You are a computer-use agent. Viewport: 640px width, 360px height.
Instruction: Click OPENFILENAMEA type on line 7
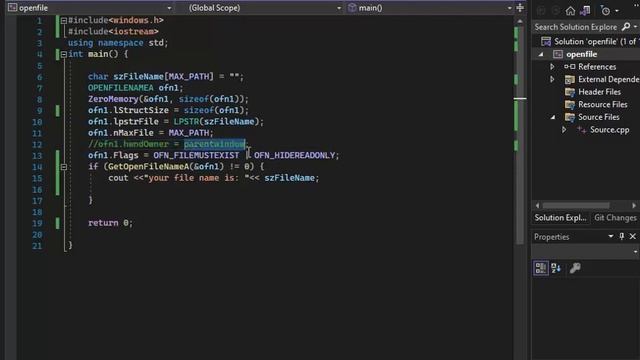121,88
